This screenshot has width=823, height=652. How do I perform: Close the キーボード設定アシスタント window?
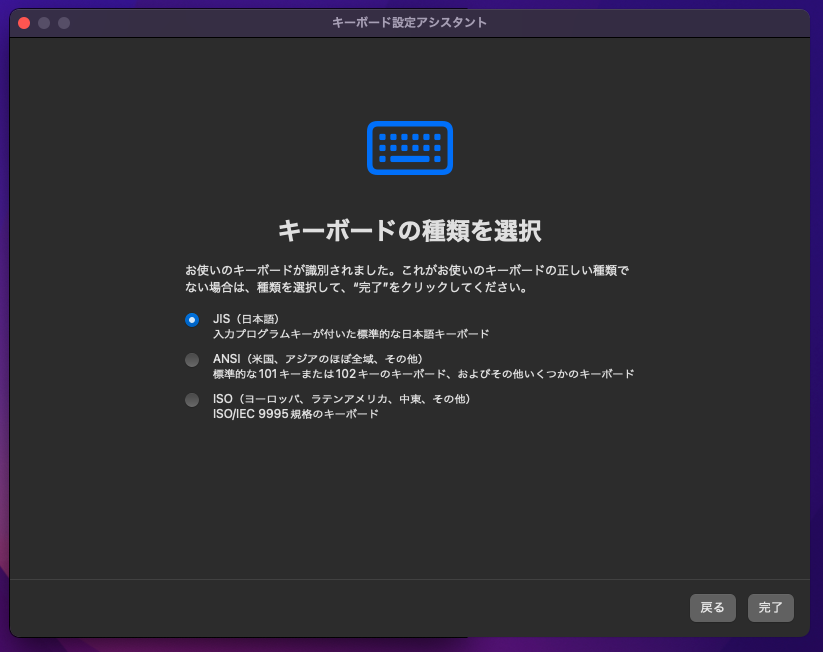(x=24, y=23)
